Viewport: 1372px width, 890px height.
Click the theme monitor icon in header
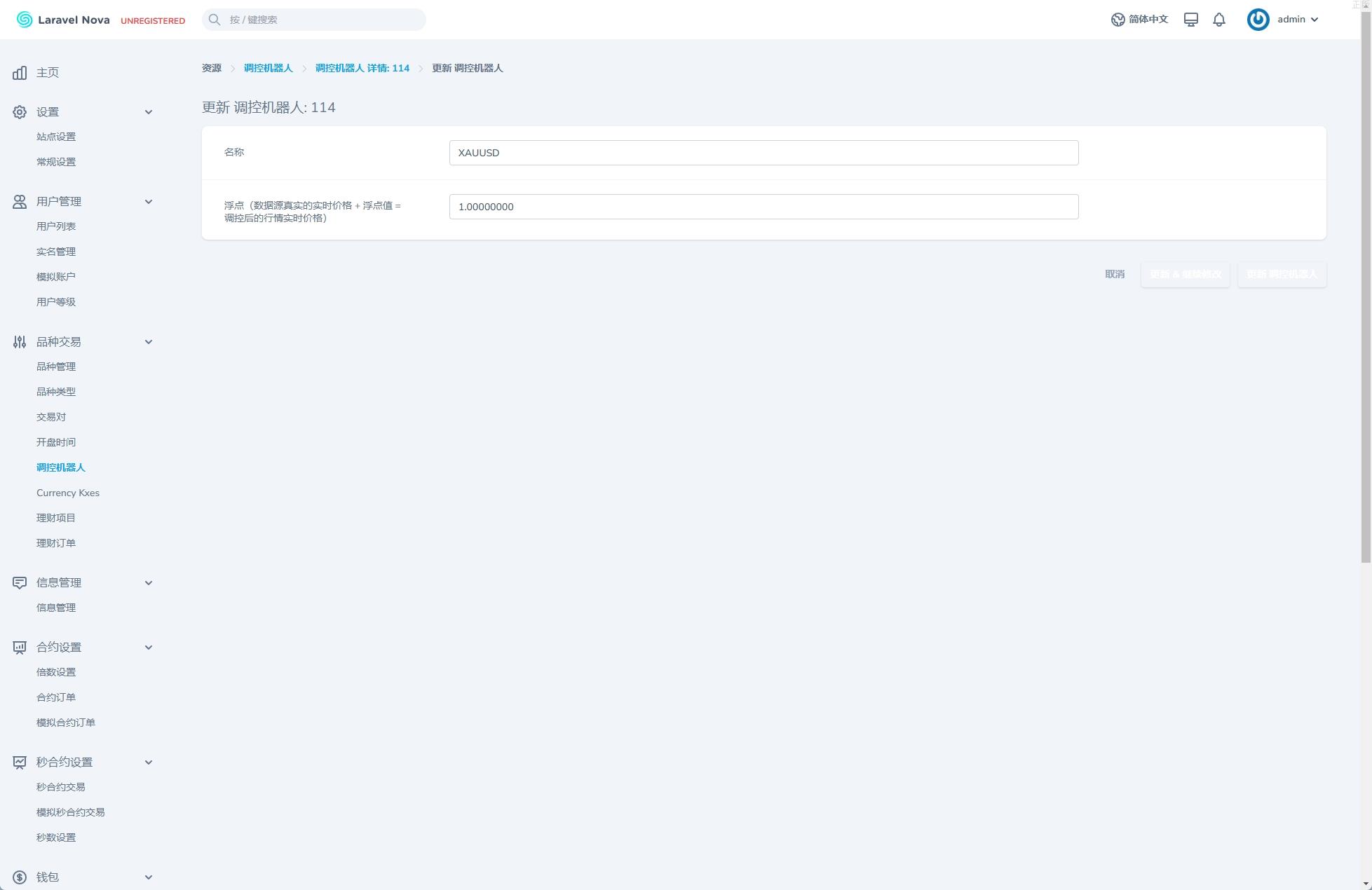[x=1191, y=20]
